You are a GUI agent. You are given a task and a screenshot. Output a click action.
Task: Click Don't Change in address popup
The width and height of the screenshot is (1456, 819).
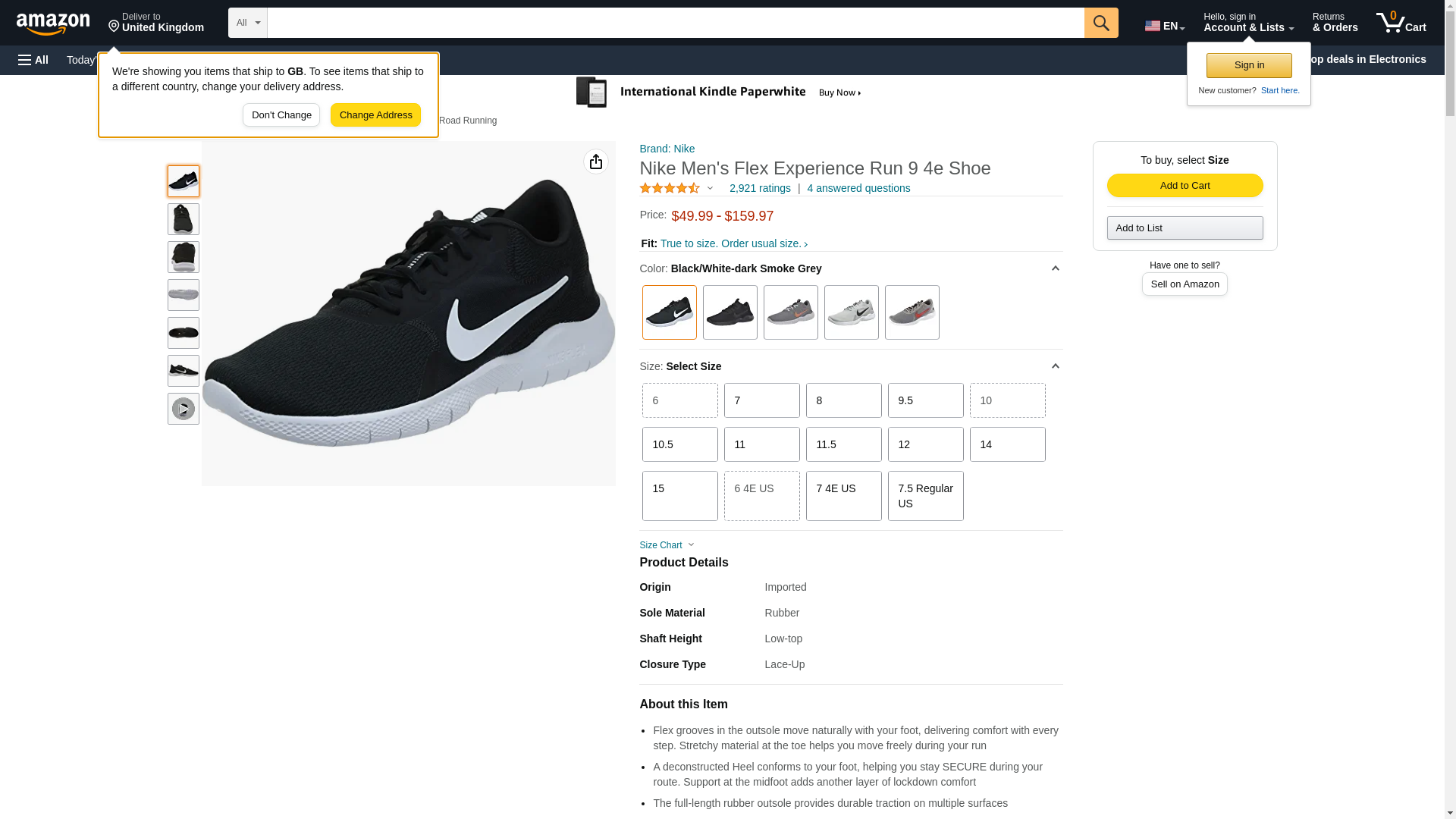pos(281,115)
